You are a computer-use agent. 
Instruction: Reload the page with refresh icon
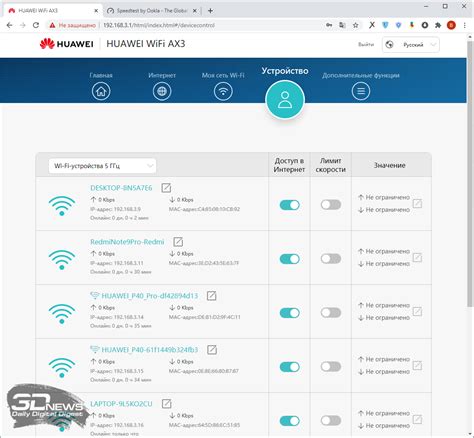(36, 25)
